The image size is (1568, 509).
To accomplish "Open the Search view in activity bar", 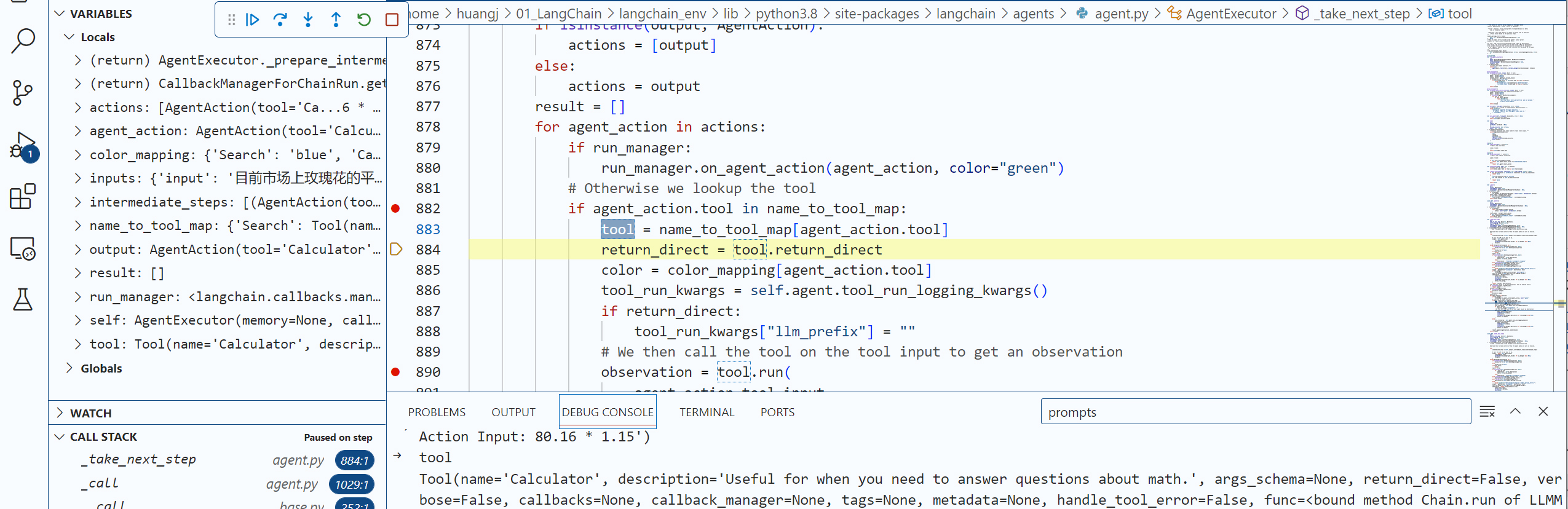I will click(x=23, y=41).
